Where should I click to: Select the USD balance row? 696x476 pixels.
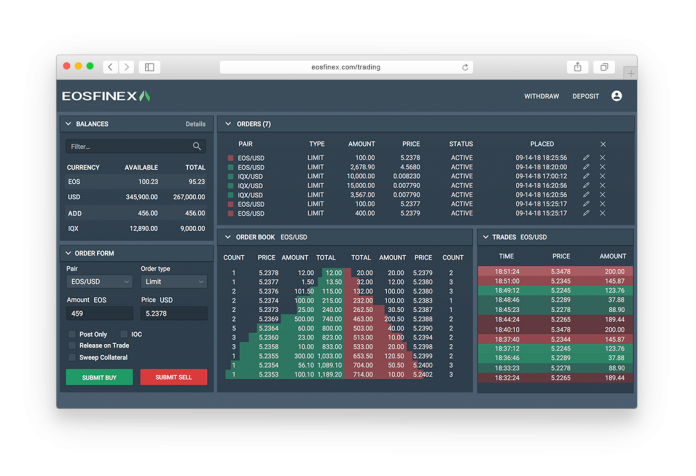click(x=136, y=197)
